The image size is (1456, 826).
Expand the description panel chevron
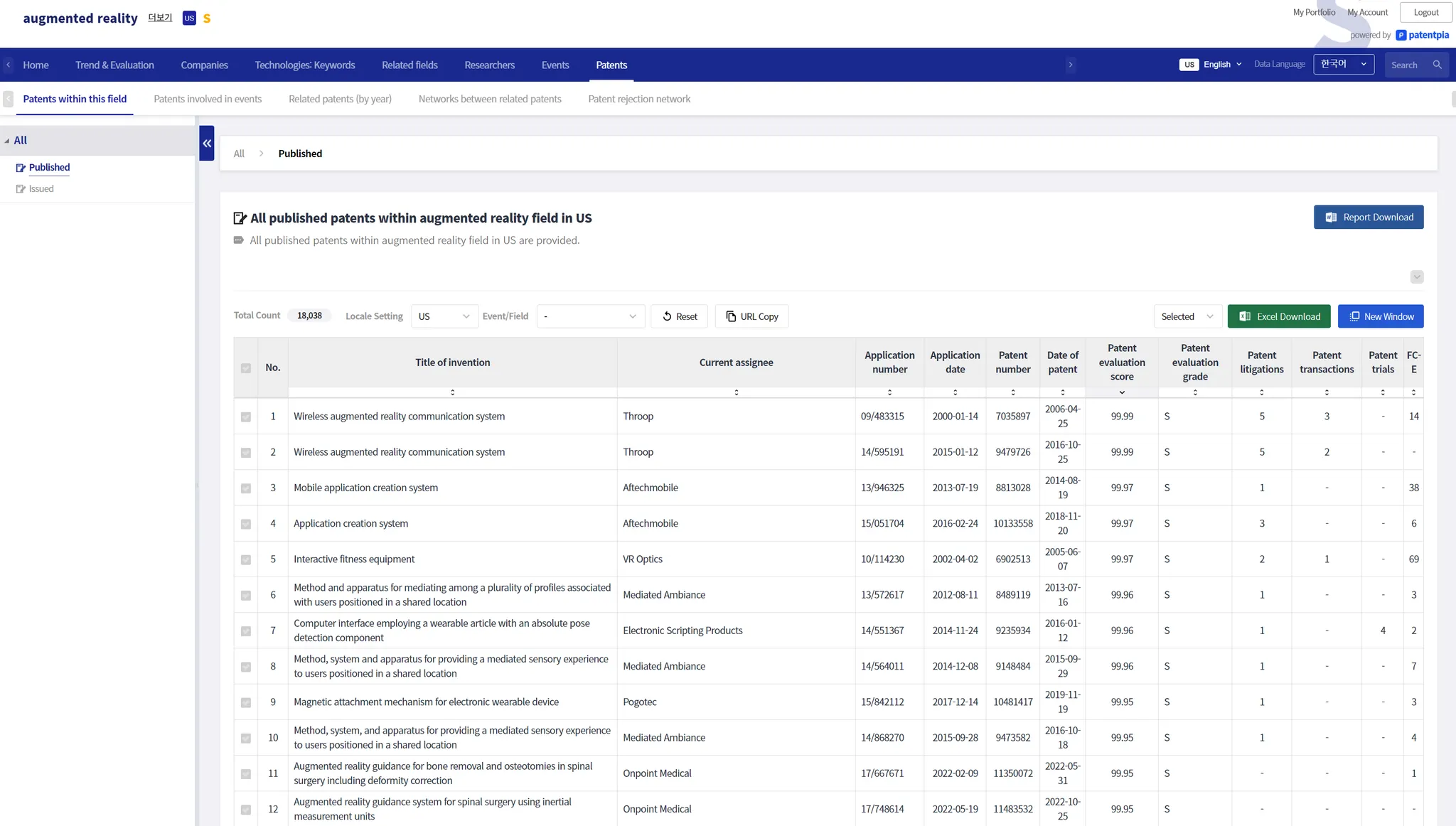click(x=1416, y=277)
